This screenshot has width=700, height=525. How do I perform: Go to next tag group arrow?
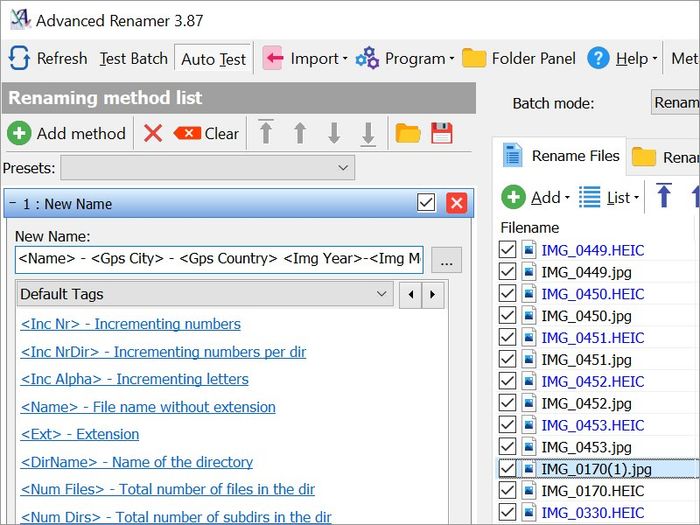(x=433, y=295)
